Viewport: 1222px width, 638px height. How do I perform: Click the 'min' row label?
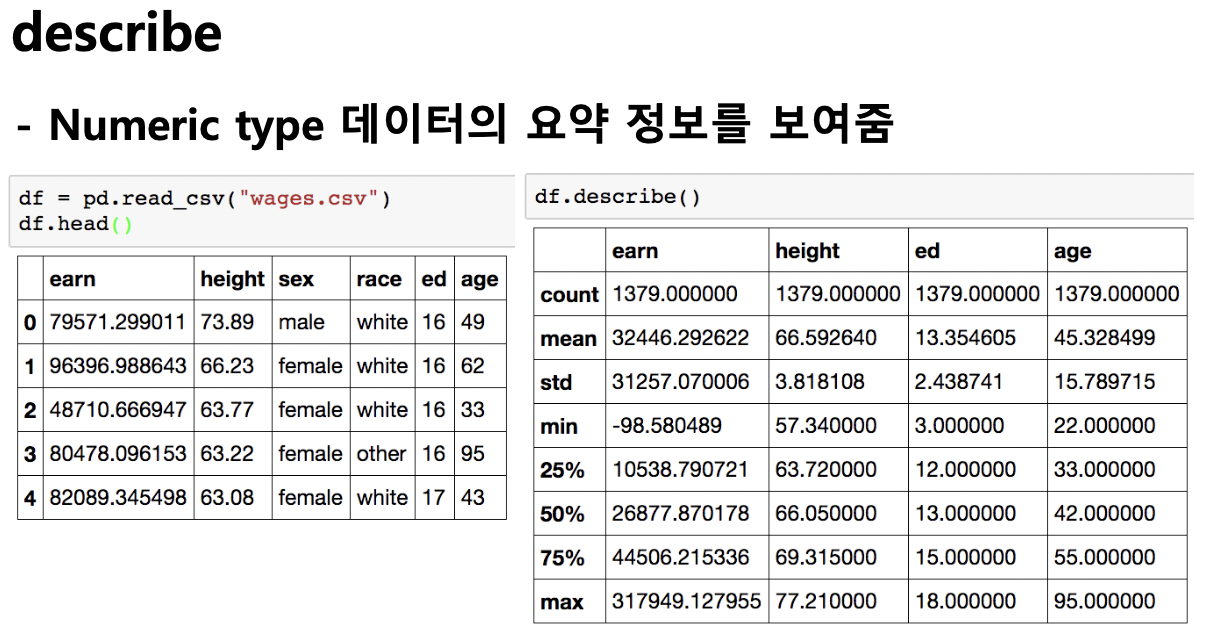tap(559, 427)
